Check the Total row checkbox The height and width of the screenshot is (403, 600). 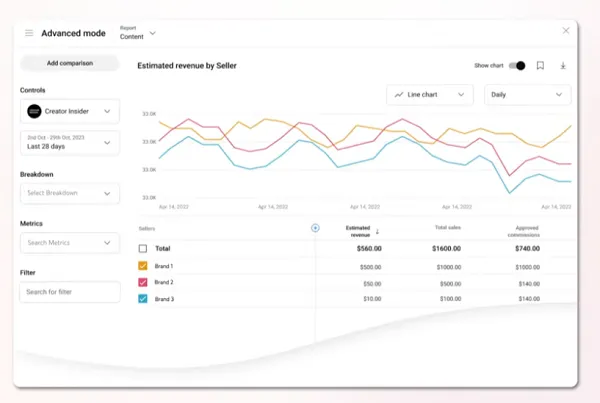point(143,248)
